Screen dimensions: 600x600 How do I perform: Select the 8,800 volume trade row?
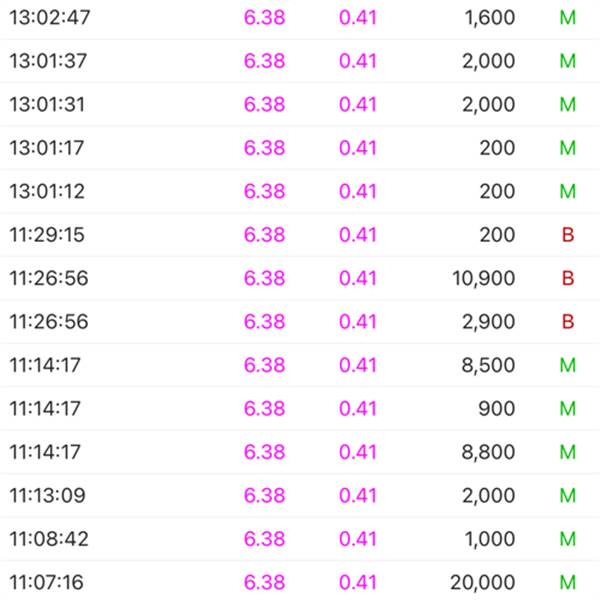pos(300,452)
